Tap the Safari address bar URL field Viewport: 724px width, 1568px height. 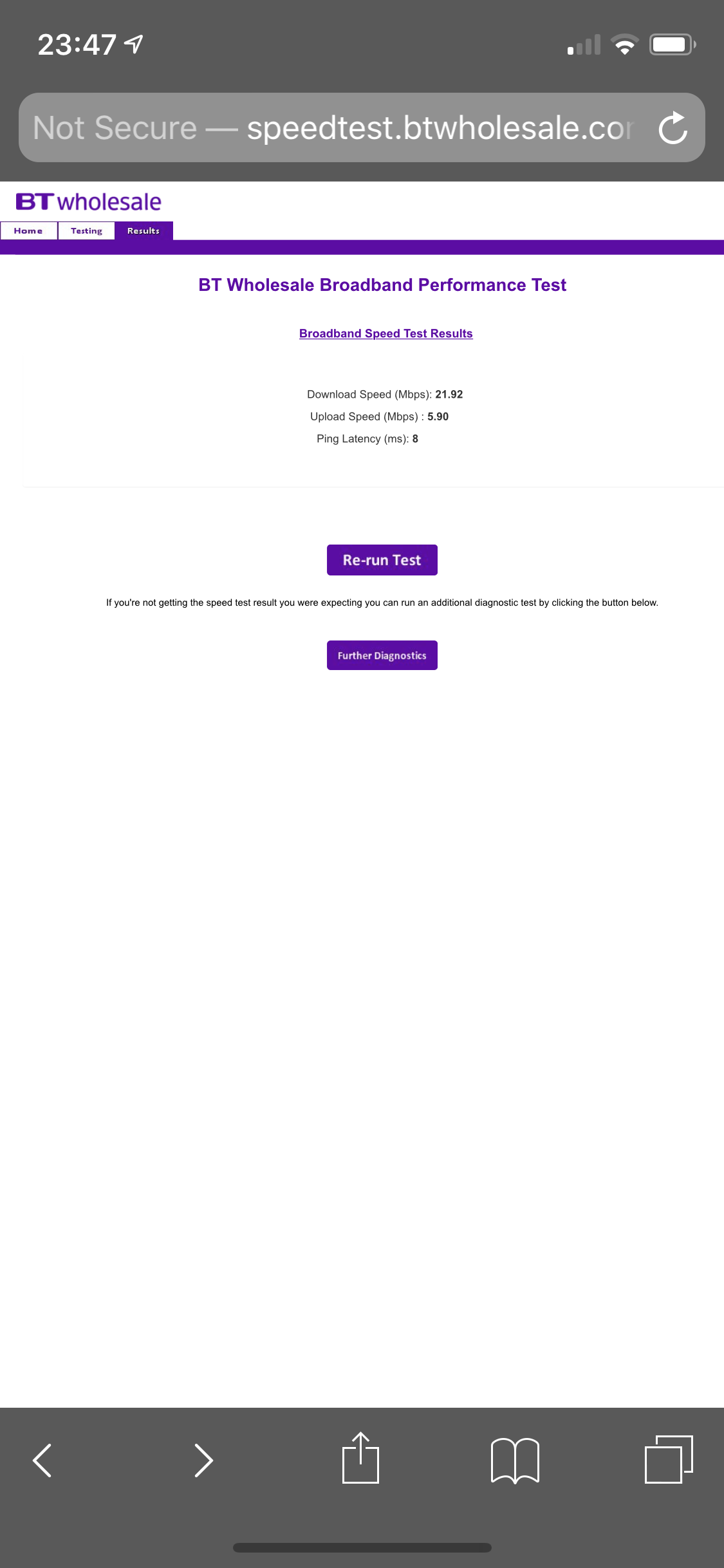point(335,127)
